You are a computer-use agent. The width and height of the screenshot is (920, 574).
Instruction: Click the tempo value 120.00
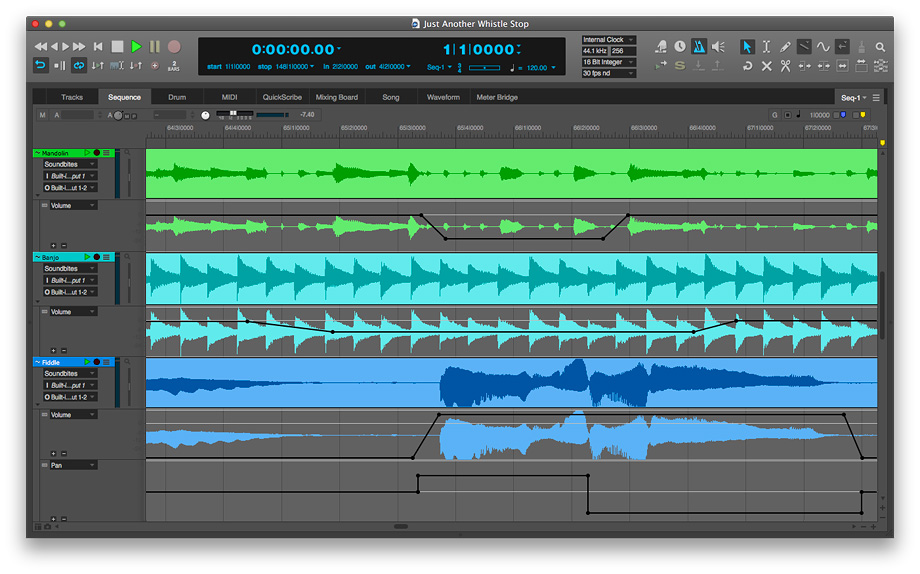point(537,68)
